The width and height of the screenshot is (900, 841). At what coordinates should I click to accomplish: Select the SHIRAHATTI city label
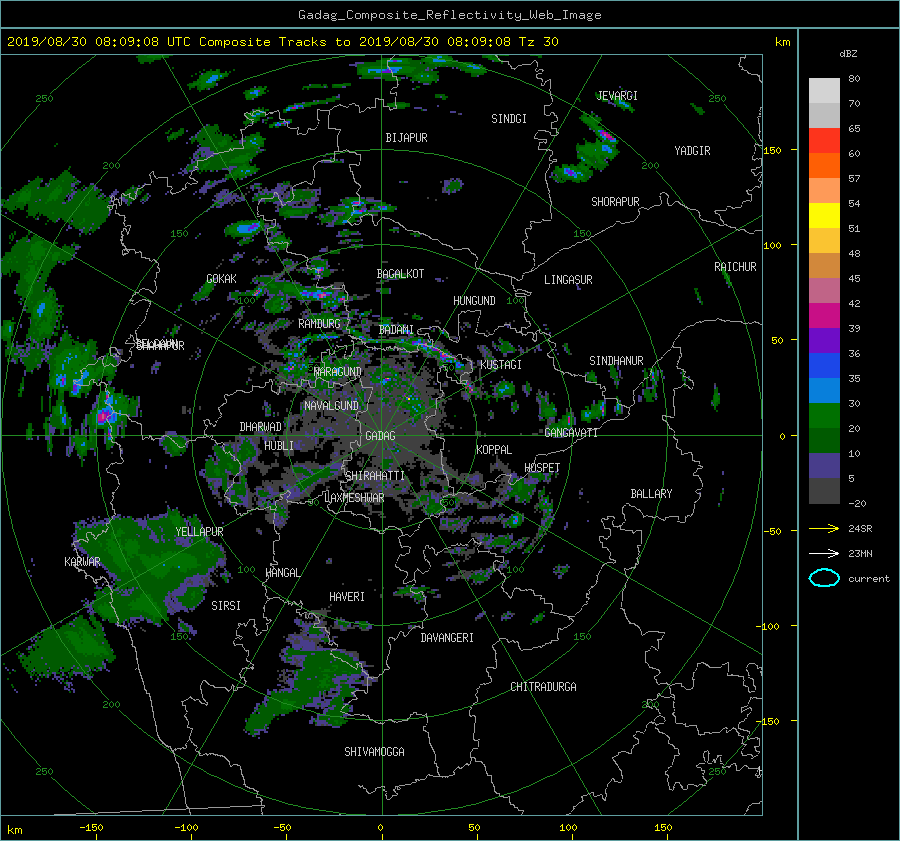375,476
